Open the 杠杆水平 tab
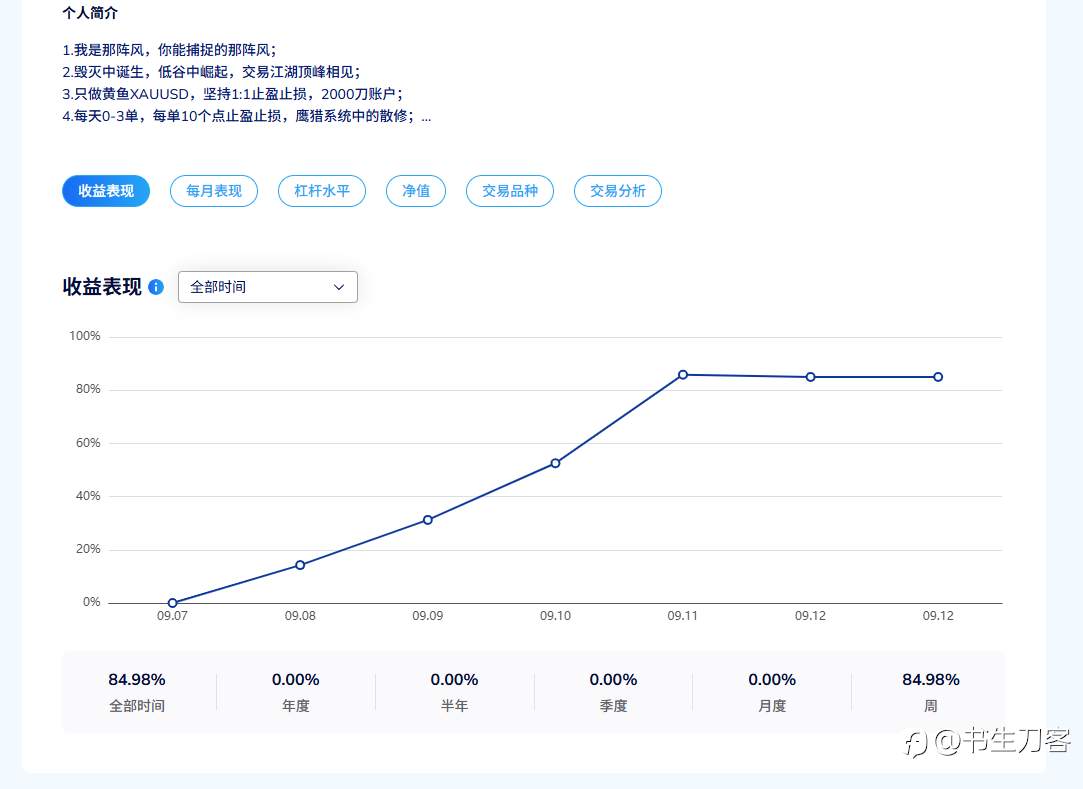The width and height of the screenshot is (1083, 789). tap(322, 191)
